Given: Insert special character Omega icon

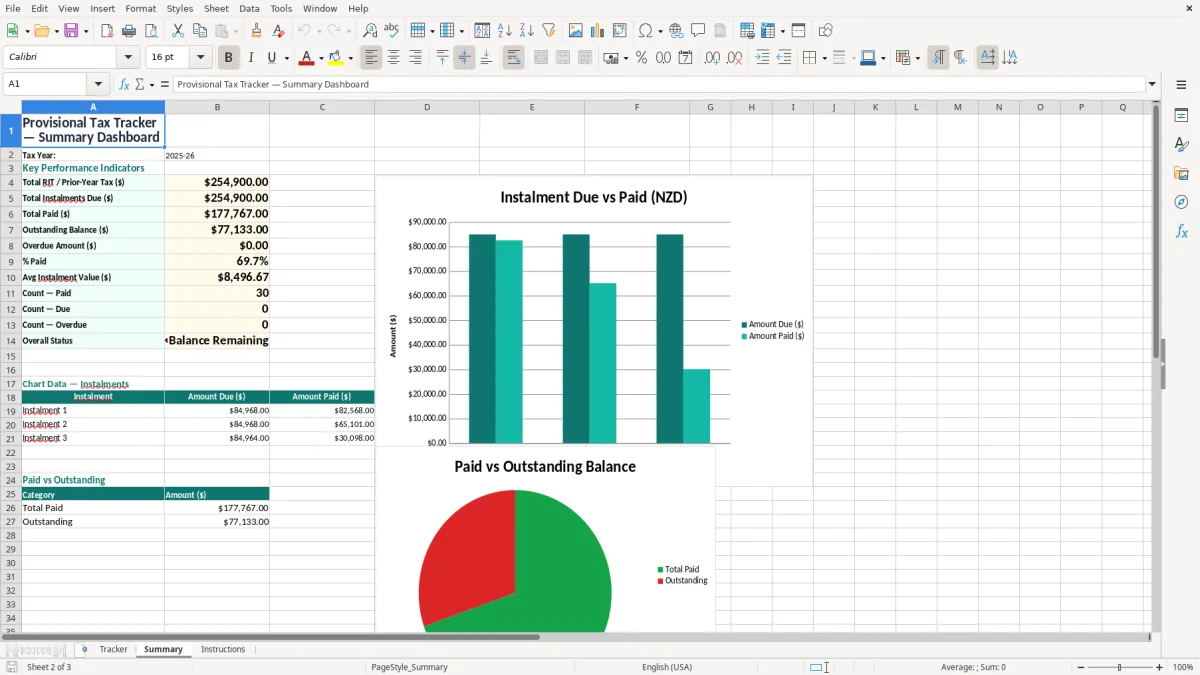Looking at the screenshot, I should click(x=646, y=31).
